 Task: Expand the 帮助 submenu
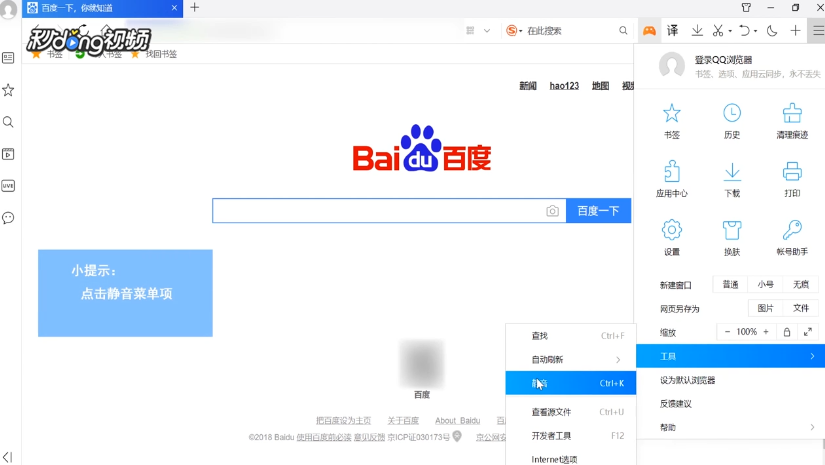point(730,427)
